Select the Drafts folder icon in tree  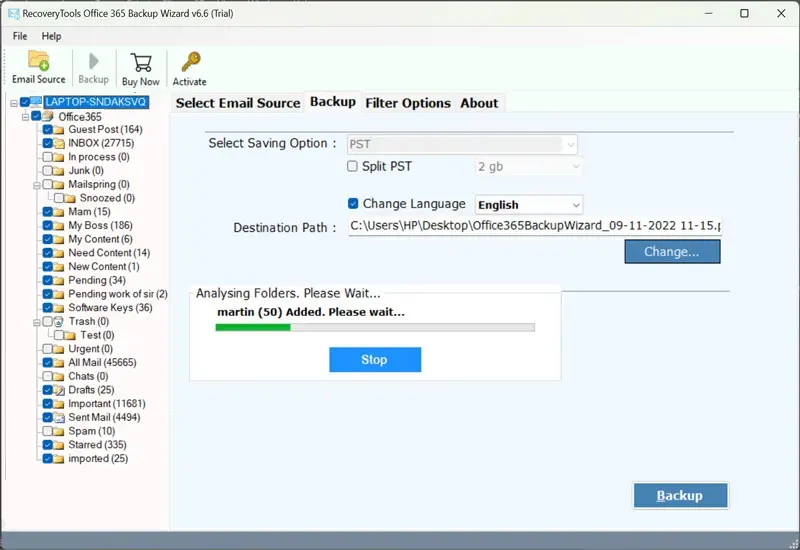pyautogui.click(x=60, y=390)
